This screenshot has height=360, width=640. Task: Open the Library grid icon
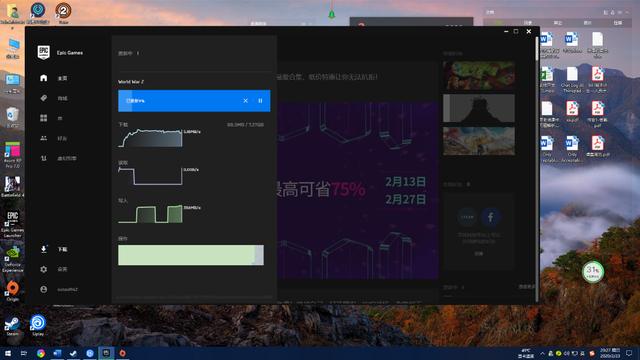pos(44,118)
